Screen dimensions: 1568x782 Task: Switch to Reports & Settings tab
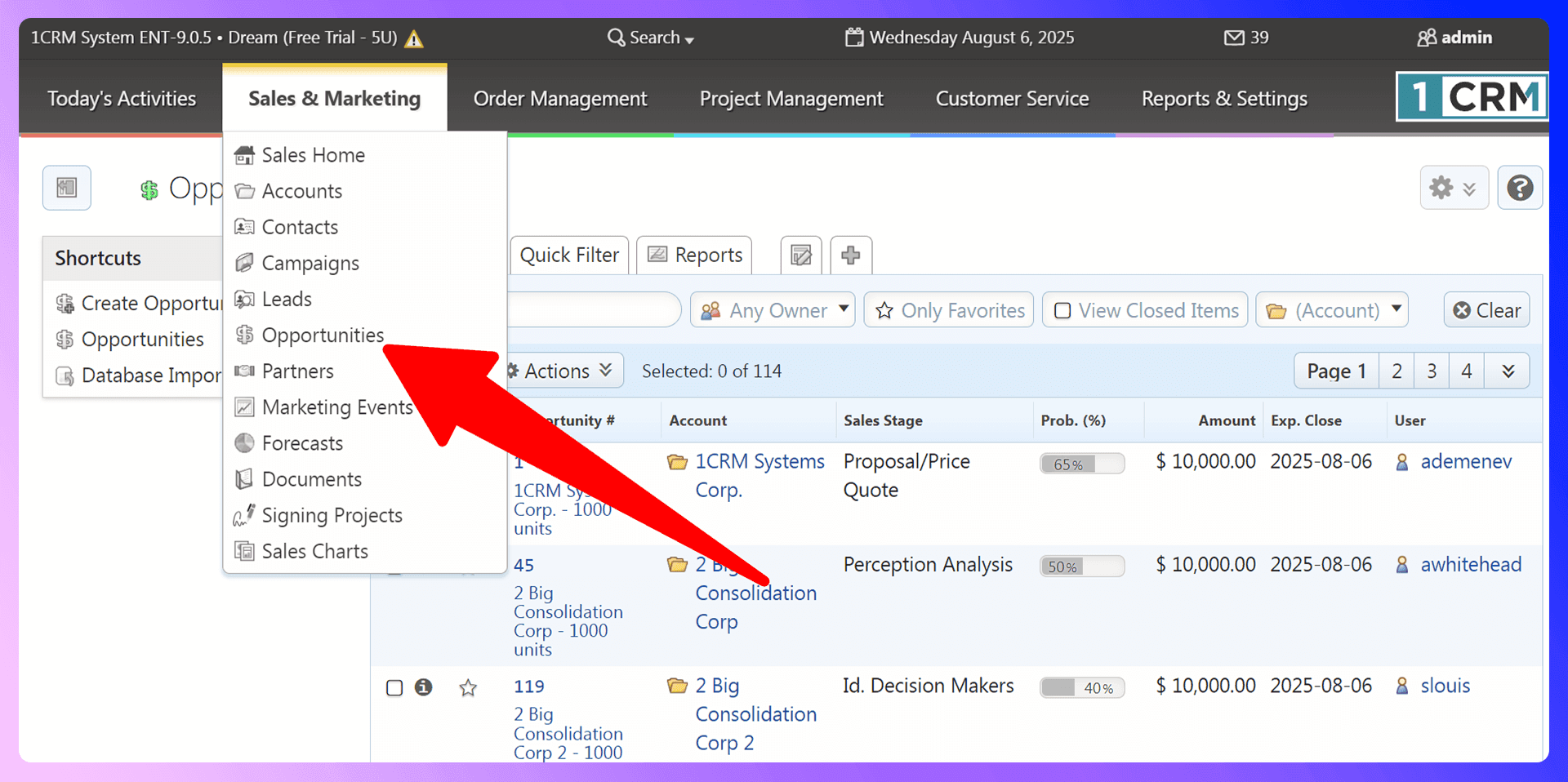(x=1224, y=99)
